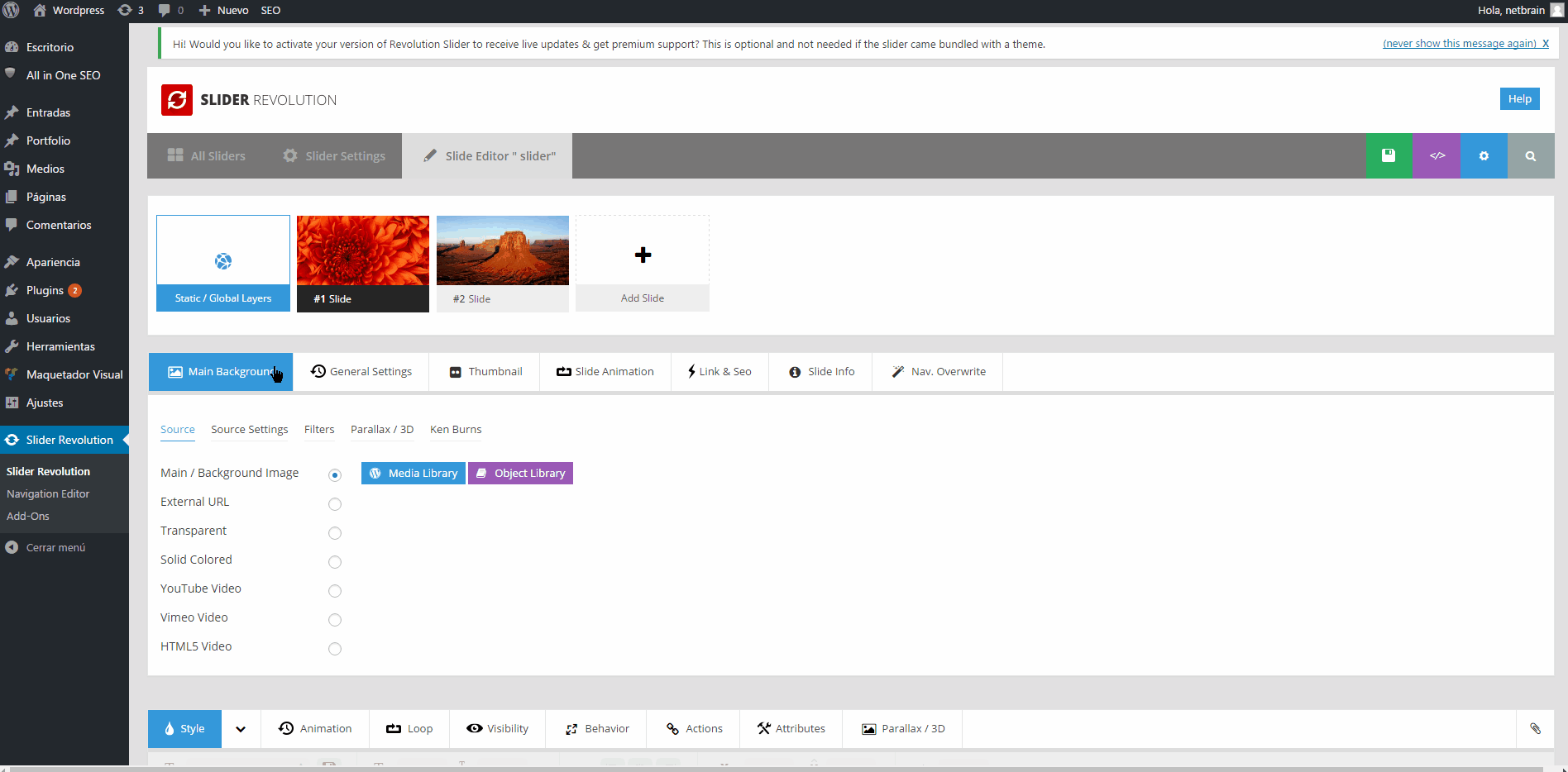
Task: Click the user avatar next to Hola, netbrain
Action: tap(1556, 10)
